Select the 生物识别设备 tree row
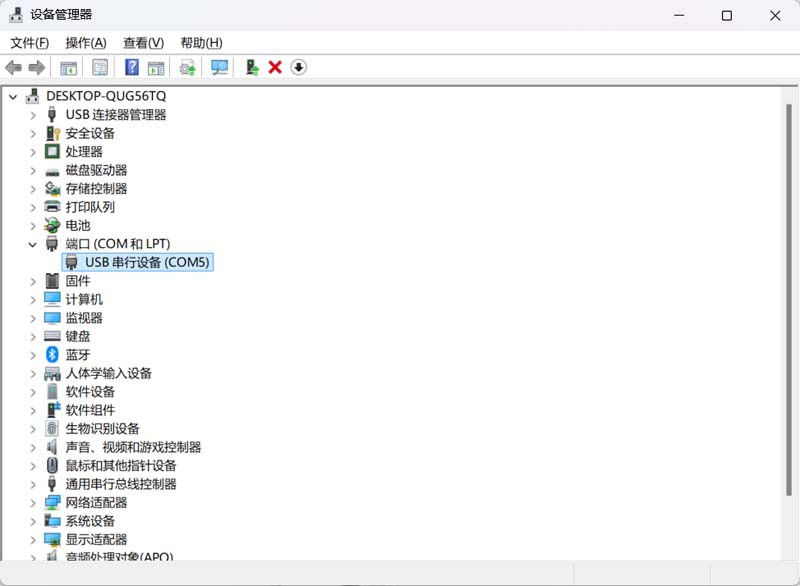The image size is (800, 586). click(x=102, y=428)
